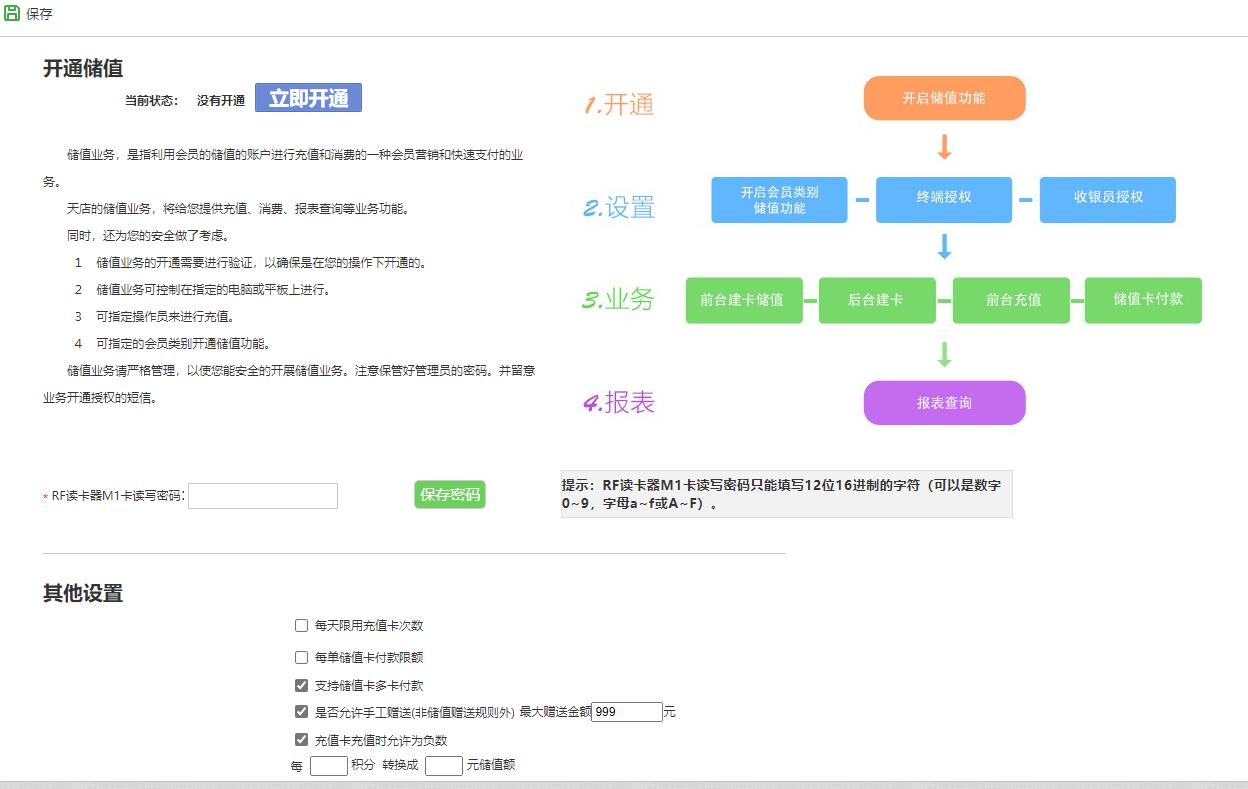Disable 支持储值卡多卡付款 option
Viewport: 1248px width, 789px height.
(x=301, y=685)
